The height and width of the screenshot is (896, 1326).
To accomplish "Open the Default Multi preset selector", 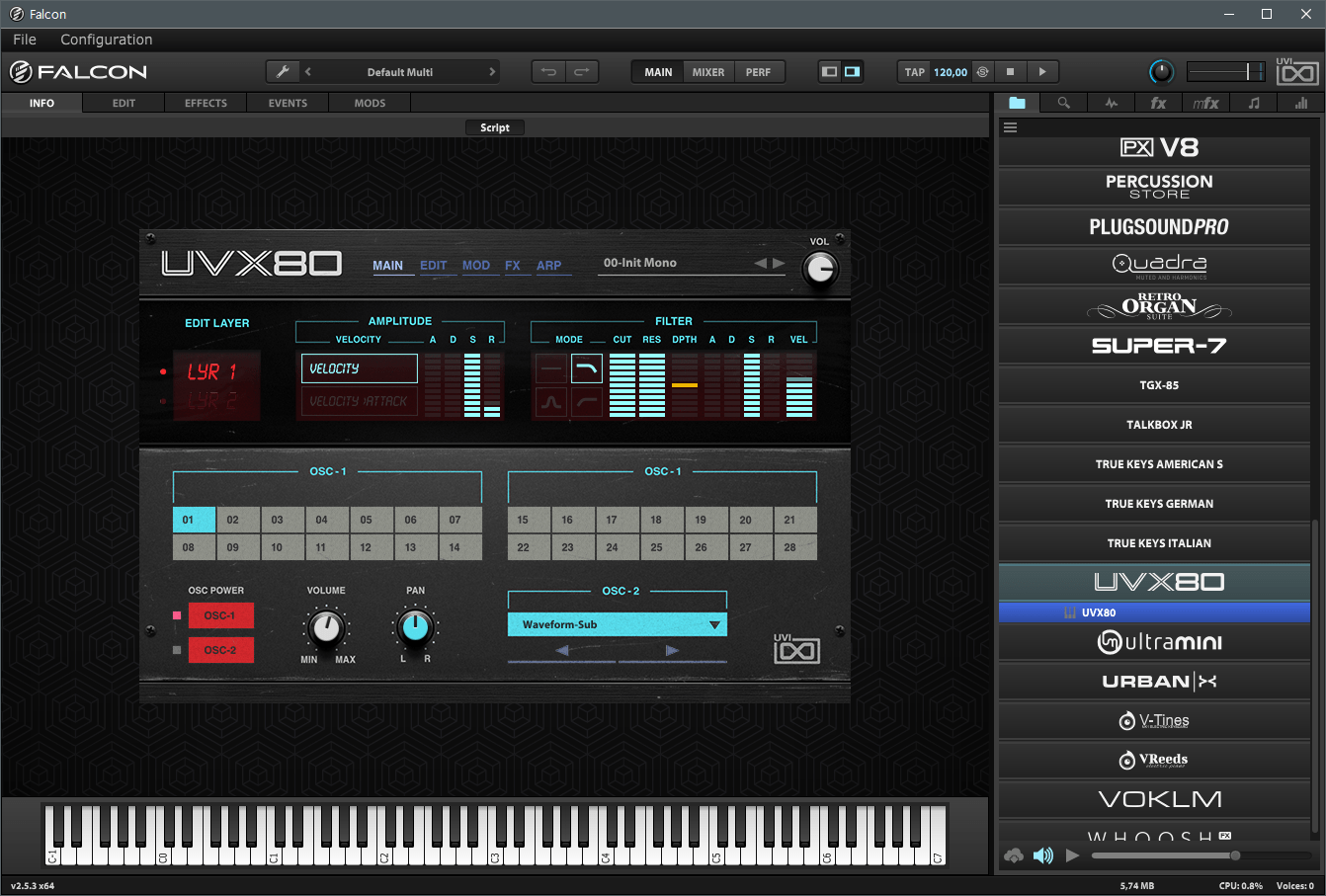I will point(399,72).
